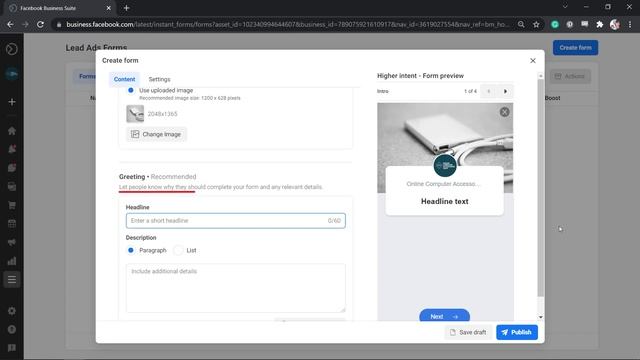Open the ads megaphone icon in sidebar
This screenshot has width=640, height=360.
12,242
